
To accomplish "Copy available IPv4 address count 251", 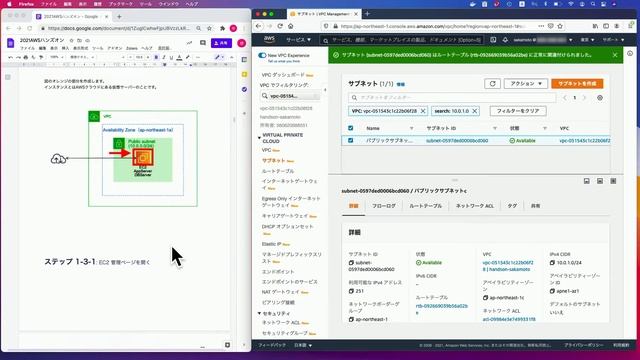I will [351, 291].
